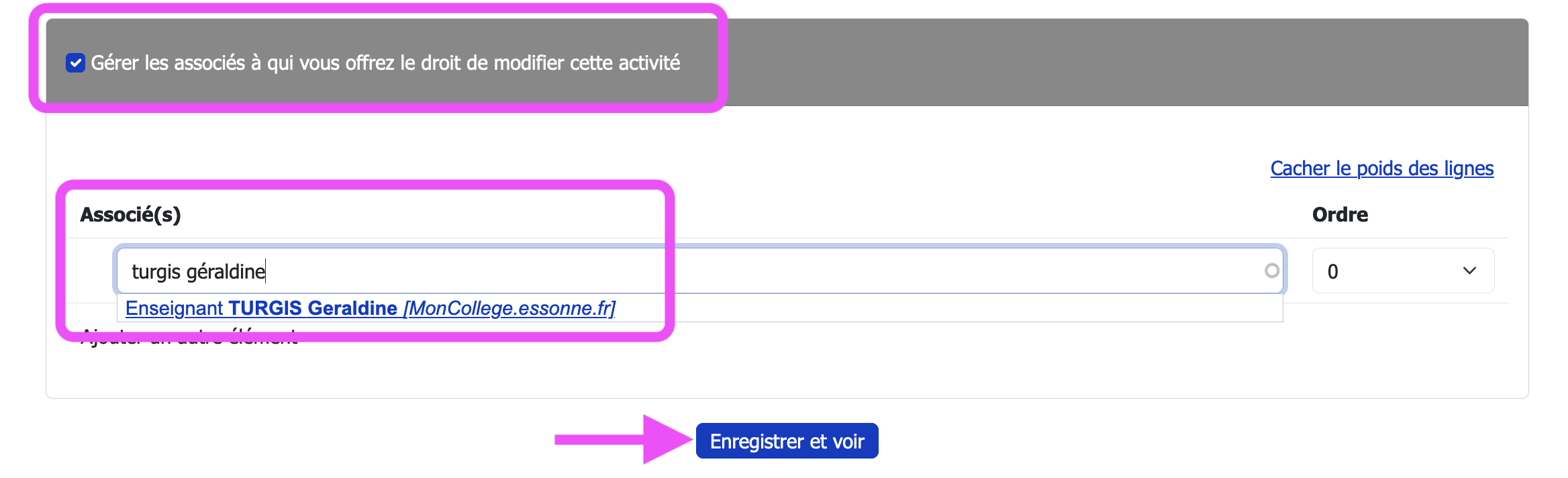Click '[MonCollege.essonne.fr]' in the autocomplete suggestion
Viewport: 1568px width, 478px height.
point(509,308)
